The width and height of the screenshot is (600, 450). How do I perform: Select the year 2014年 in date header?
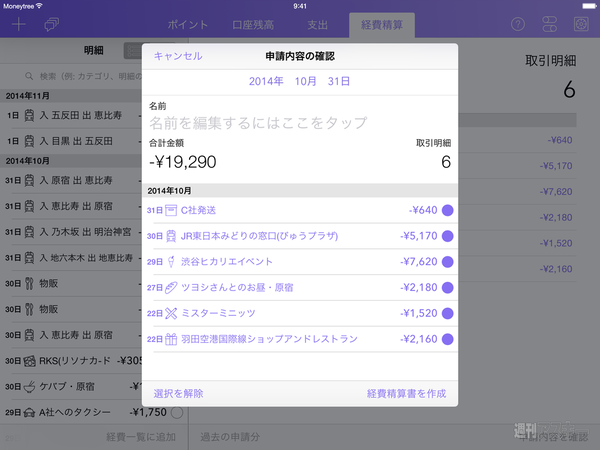tap(266, 81)
